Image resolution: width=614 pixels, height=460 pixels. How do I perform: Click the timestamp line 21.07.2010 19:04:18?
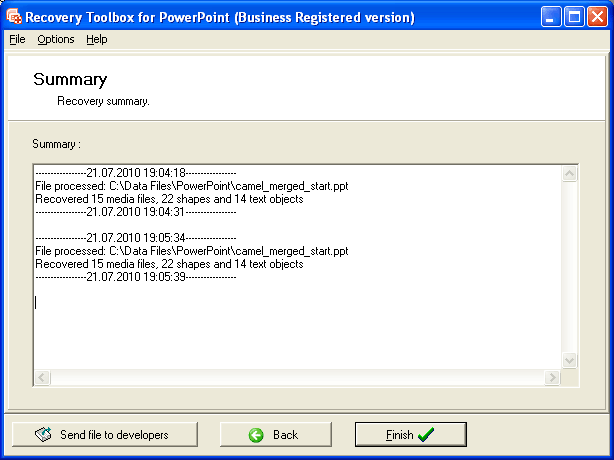click(135, 173)
